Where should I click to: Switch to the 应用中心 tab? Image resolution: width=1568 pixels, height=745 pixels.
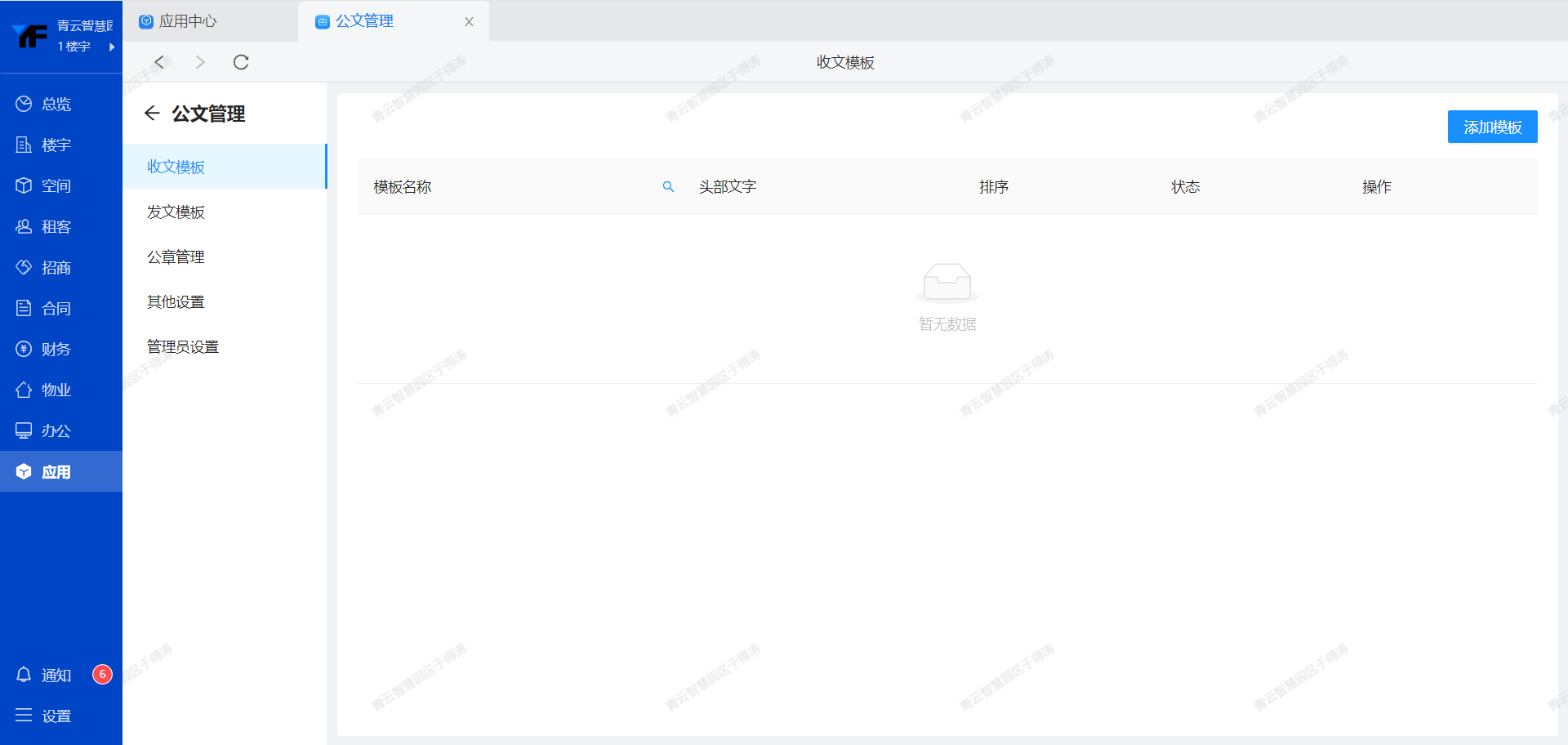click(x=188, y=21)
